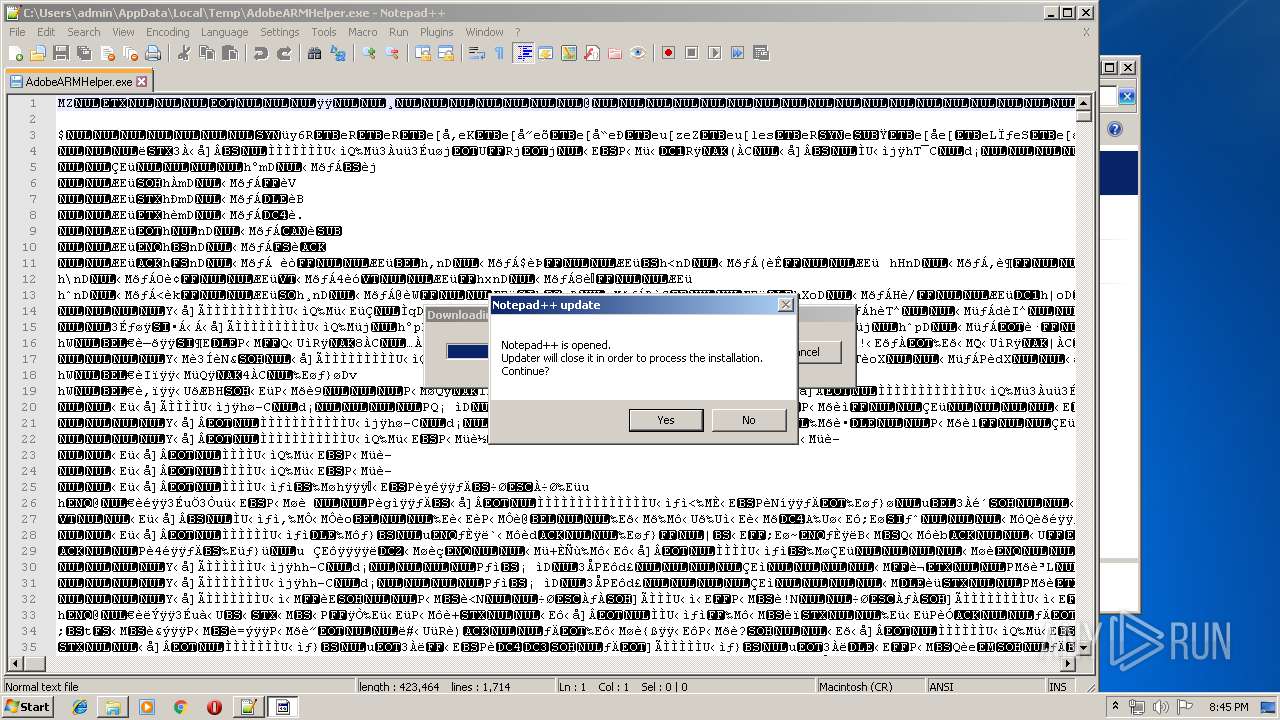Open the Encoding menu
The width and height of the screenshot is (1280, 720).
167,32
